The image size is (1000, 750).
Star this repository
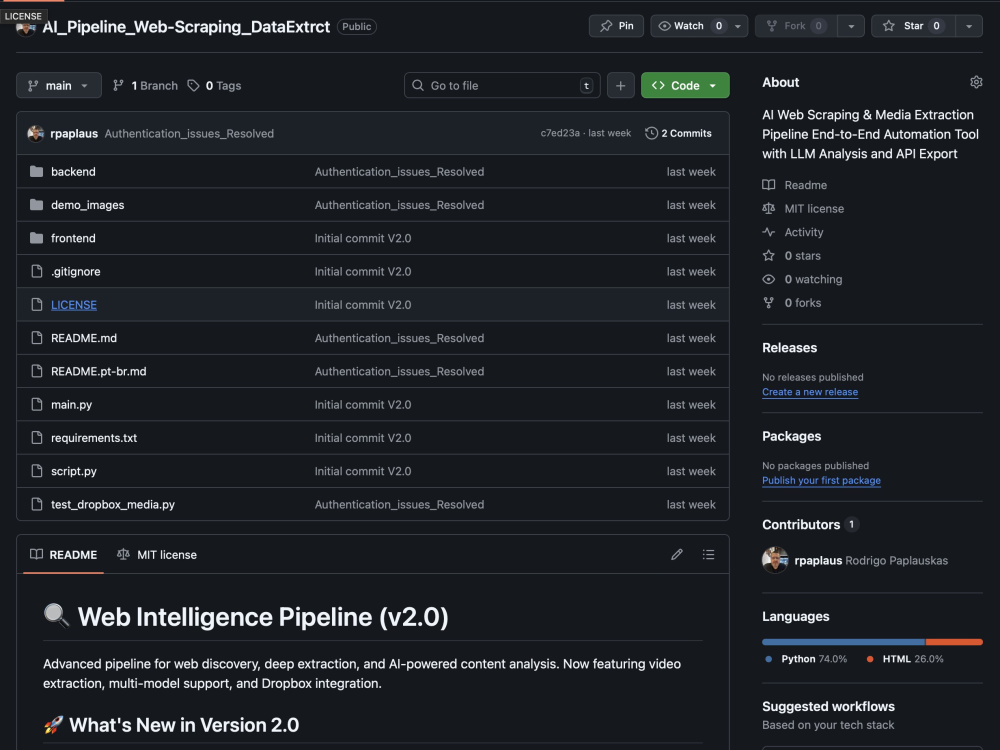913,26
